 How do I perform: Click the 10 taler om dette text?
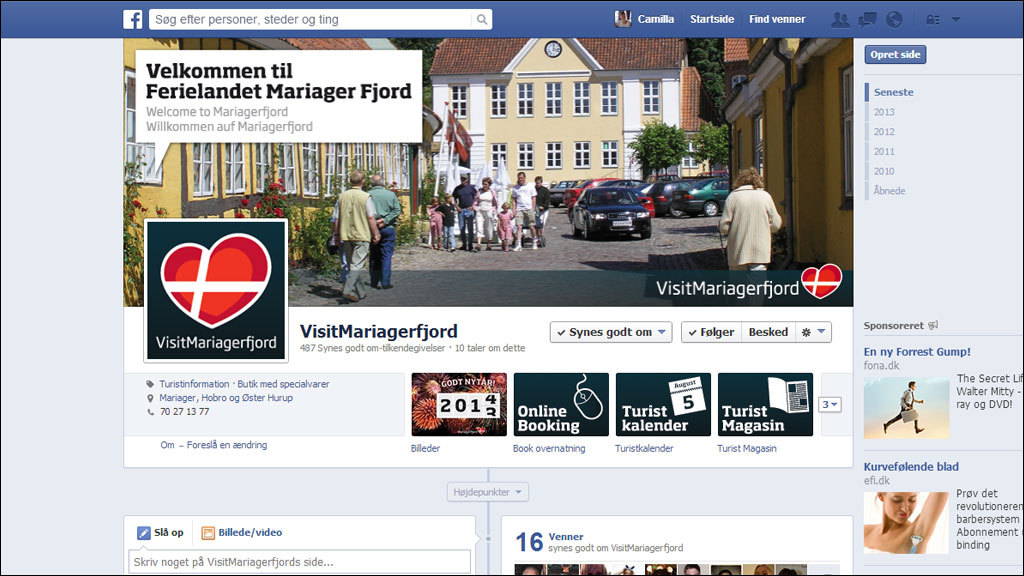(490, 348)
